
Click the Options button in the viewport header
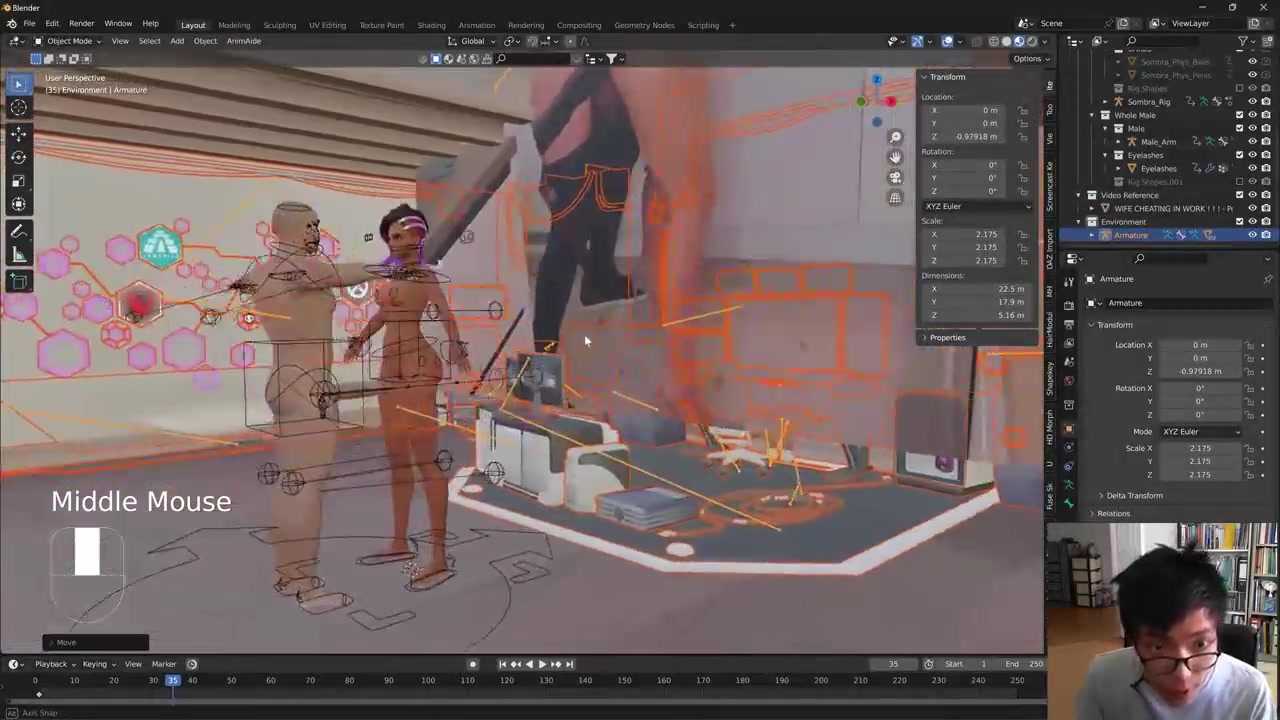(x=1030, y=59)
